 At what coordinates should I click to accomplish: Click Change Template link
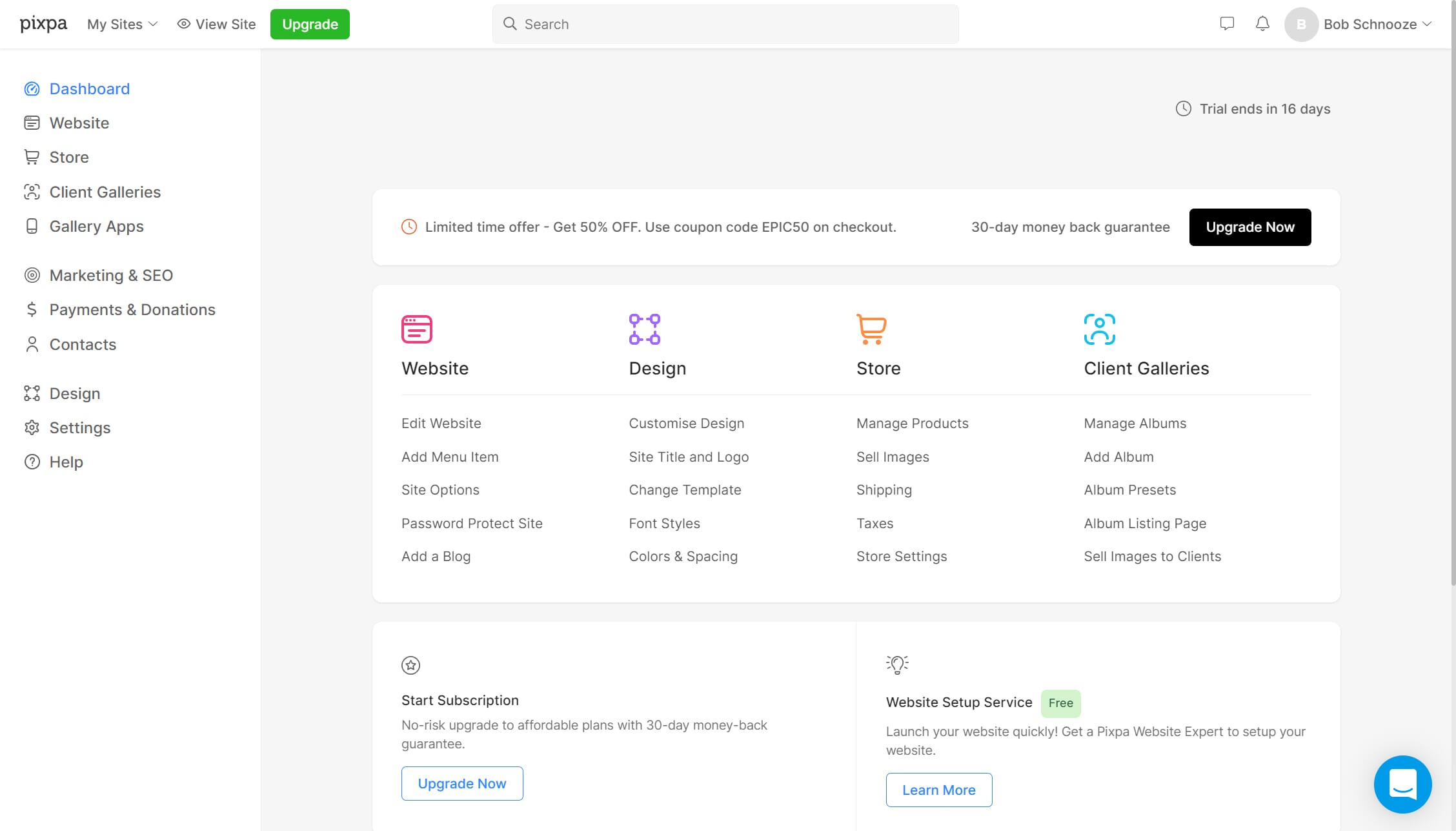685,489
